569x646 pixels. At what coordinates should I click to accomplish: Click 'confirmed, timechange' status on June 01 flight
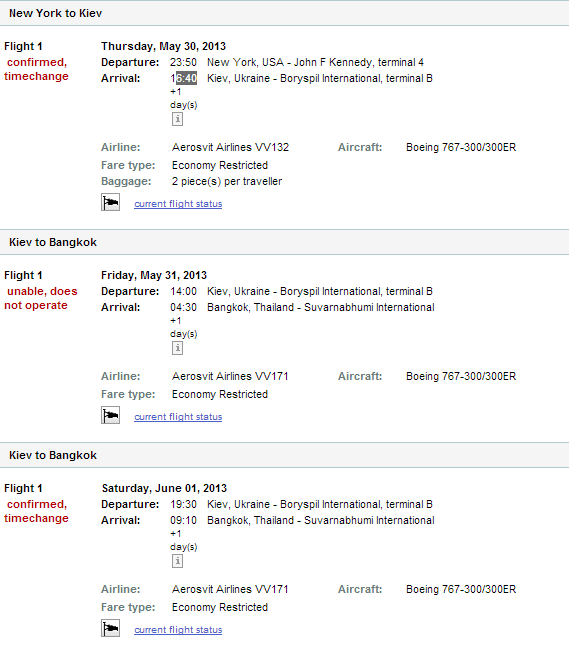(x=36, y=511)
